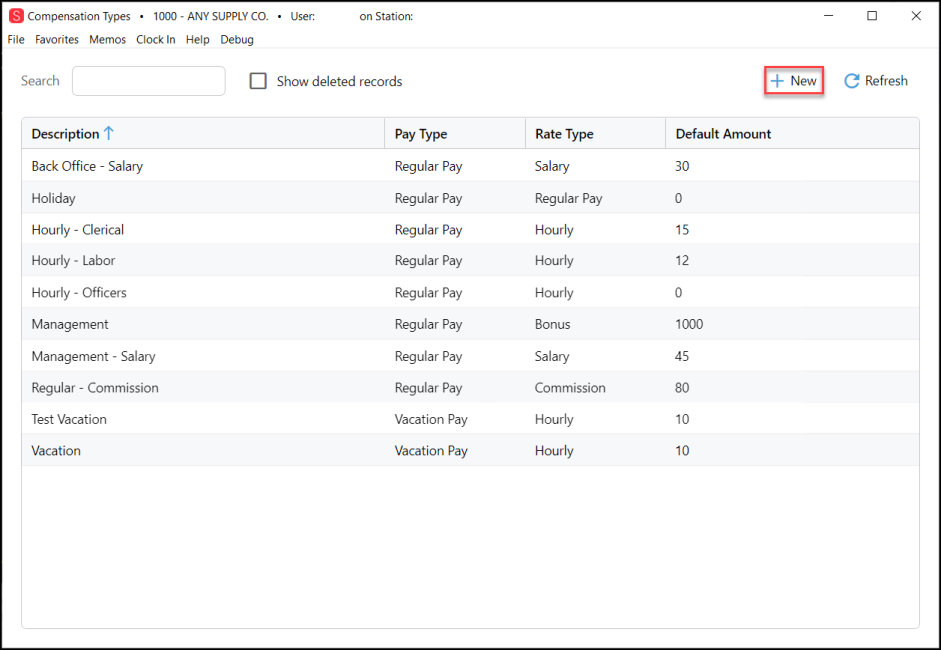941x650 pixels.
Task: Select the Test Vacation row
Action: click(x=470, y=419)
